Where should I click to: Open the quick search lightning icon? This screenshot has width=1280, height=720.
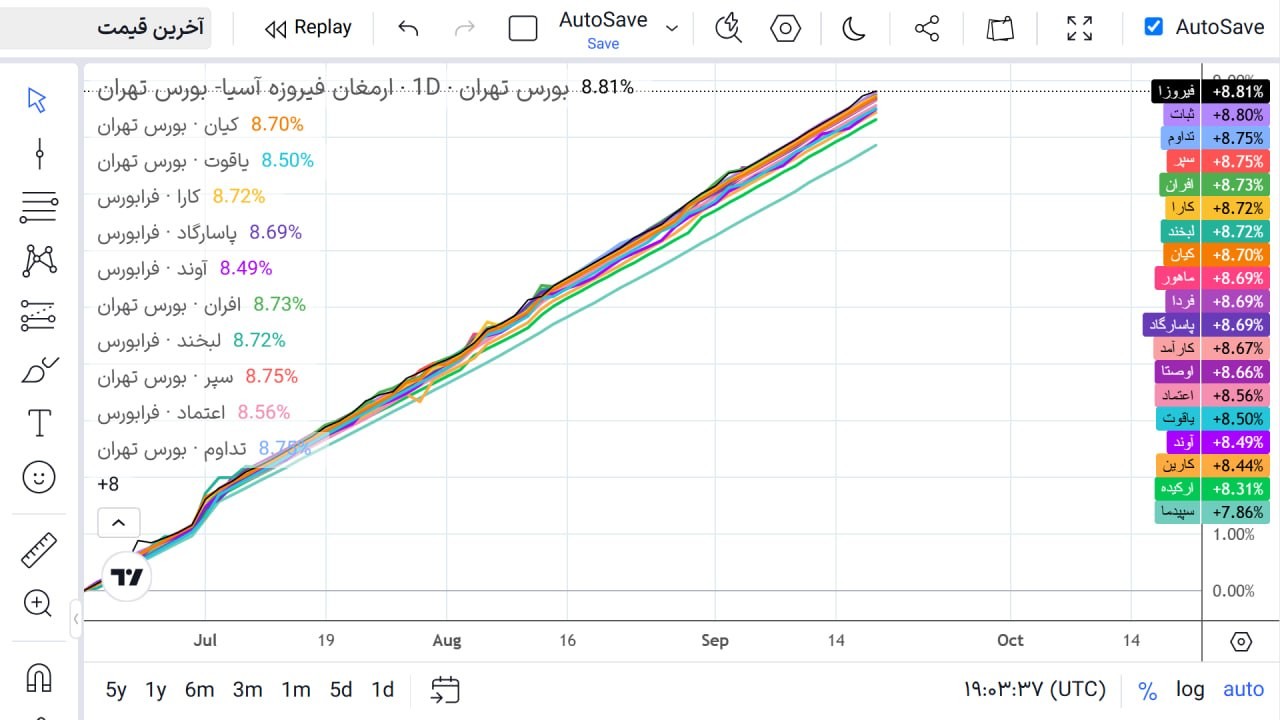pos(728,28)
